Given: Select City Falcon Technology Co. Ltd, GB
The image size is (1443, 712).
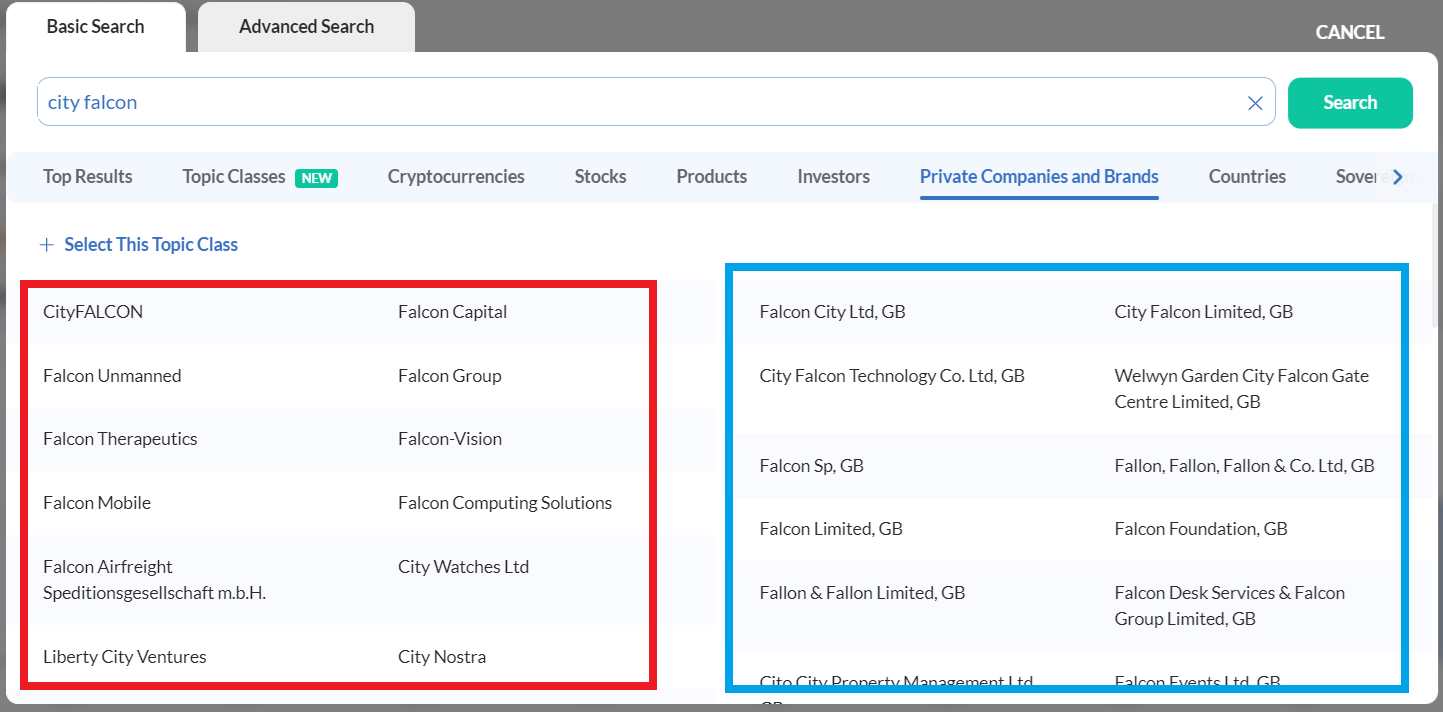Looking at the screenshot, I should [892, 376].
